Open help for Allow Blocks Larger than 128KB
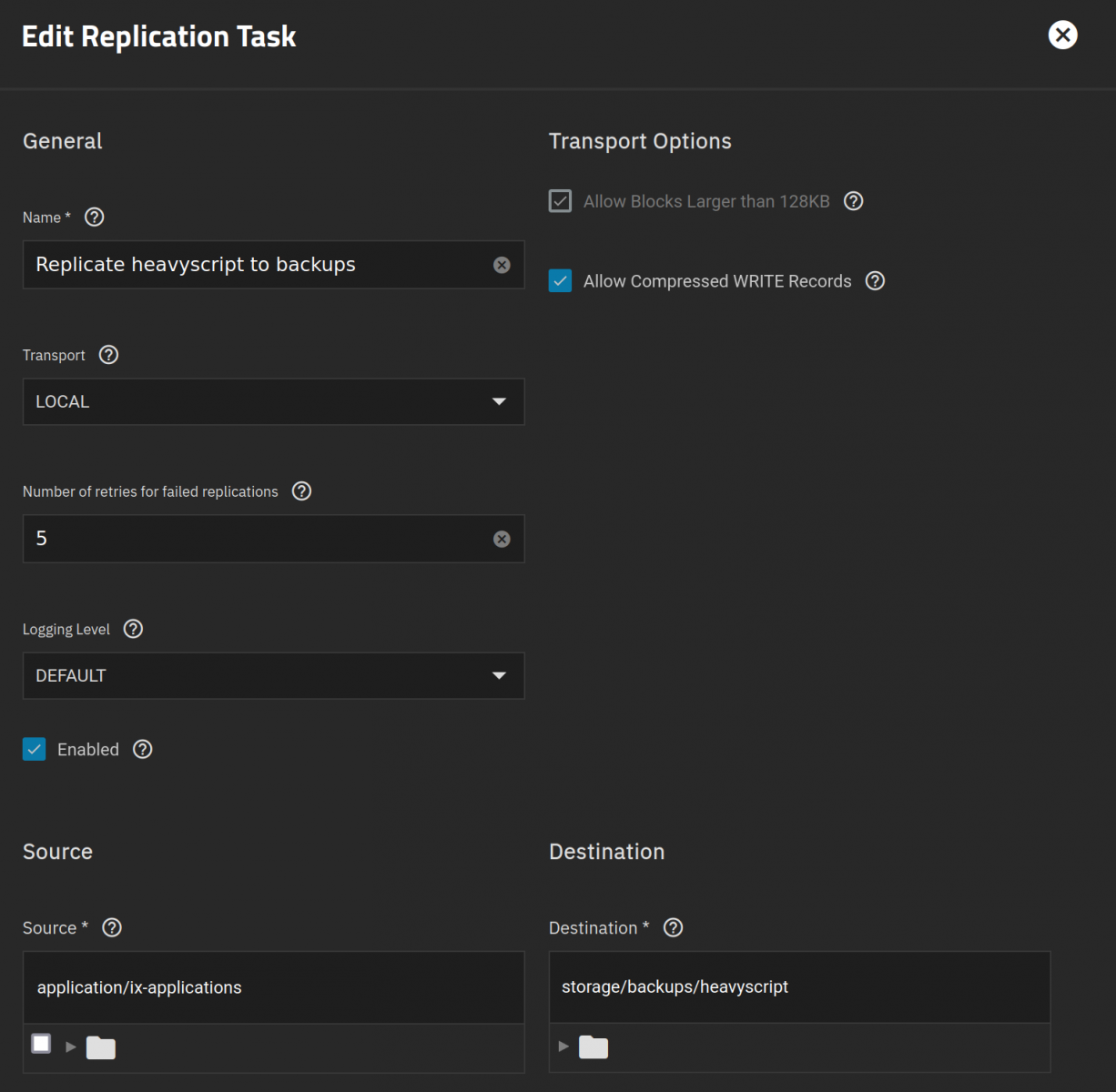Viewport: 1116px width, 1092px height. click(853, 201)
